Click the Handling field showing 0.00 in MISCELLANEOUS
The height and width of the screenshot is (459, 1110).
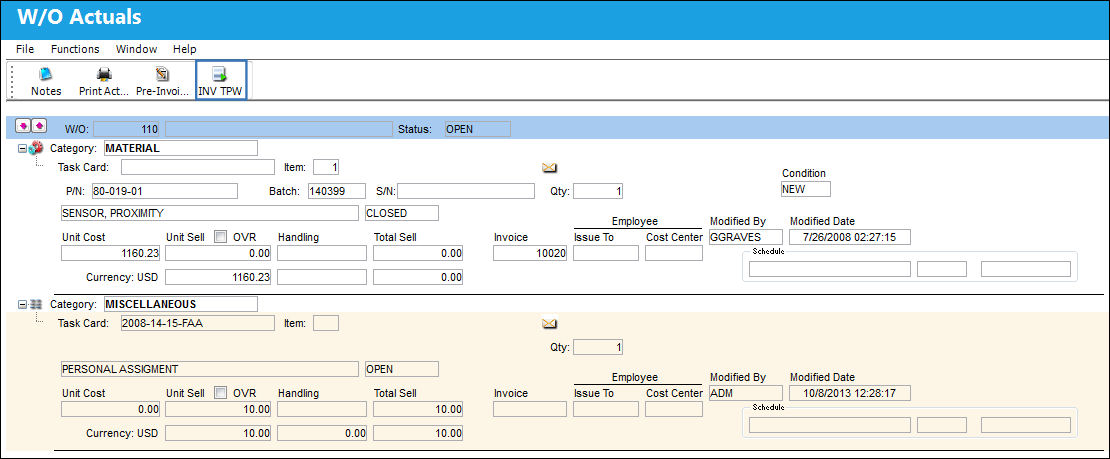[322, 433]
